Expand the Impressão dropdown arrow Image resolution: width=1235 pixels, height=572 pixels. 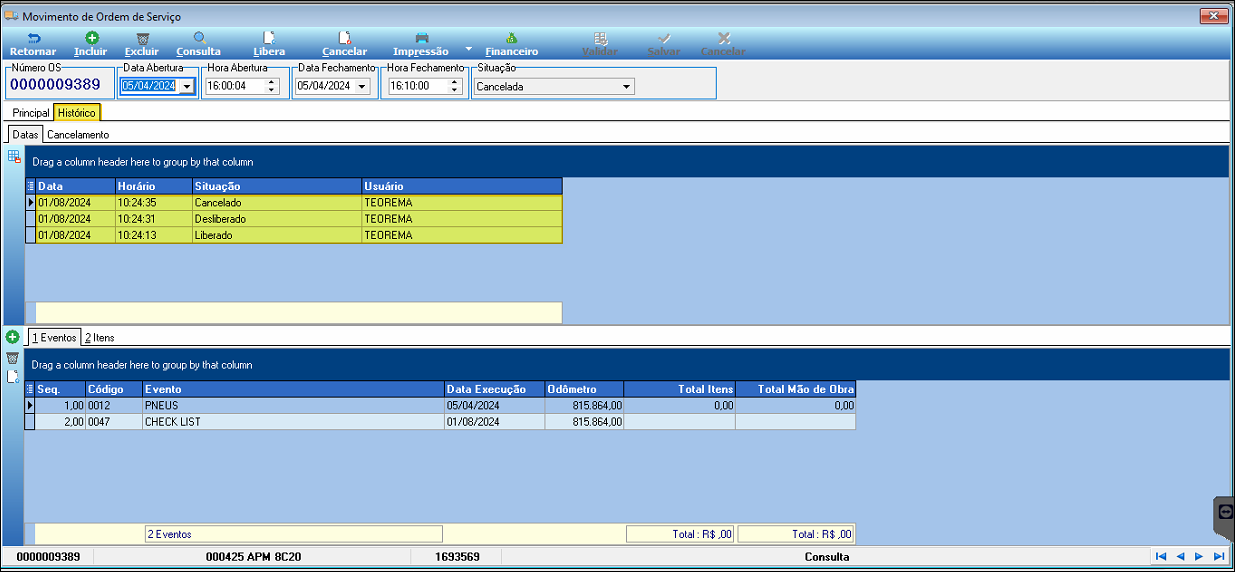(468, 47)
